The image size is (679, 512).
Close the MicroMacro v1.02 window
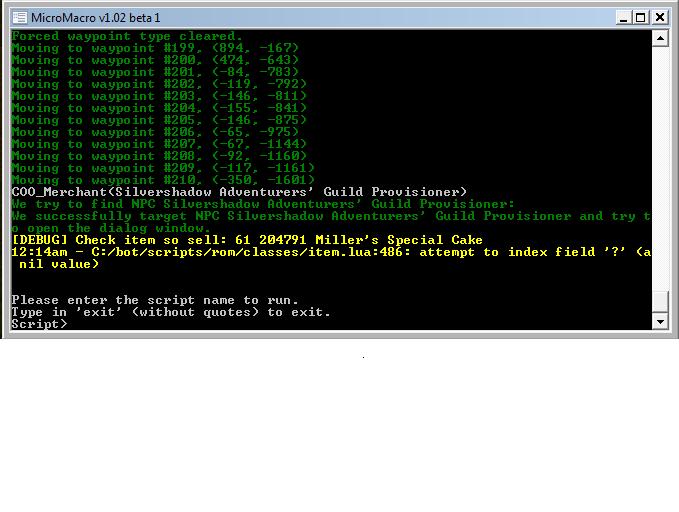660,17
